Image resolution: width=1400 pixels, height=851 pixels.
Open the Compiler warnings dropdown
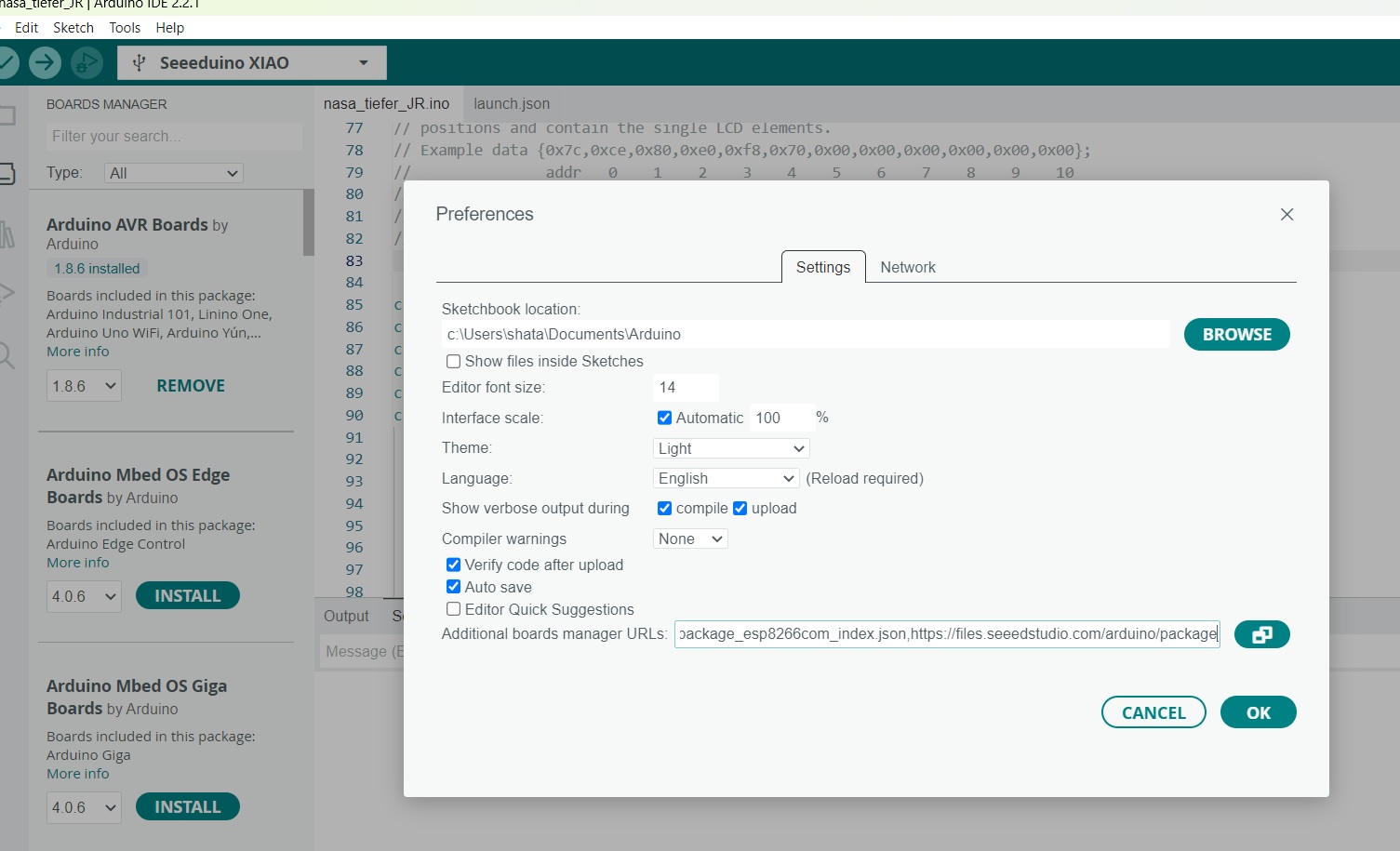click(x=690, y=539)
